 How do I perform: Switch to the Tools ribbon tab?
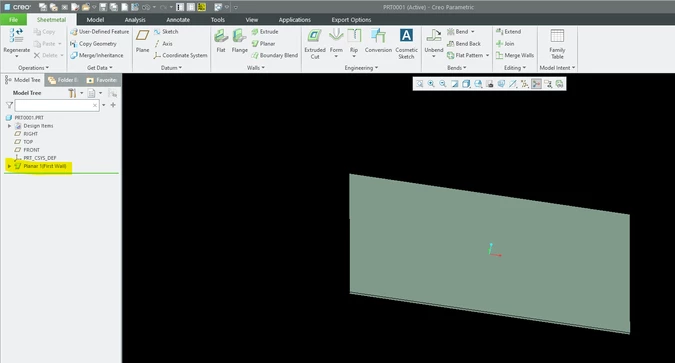(x=217, y=20)
